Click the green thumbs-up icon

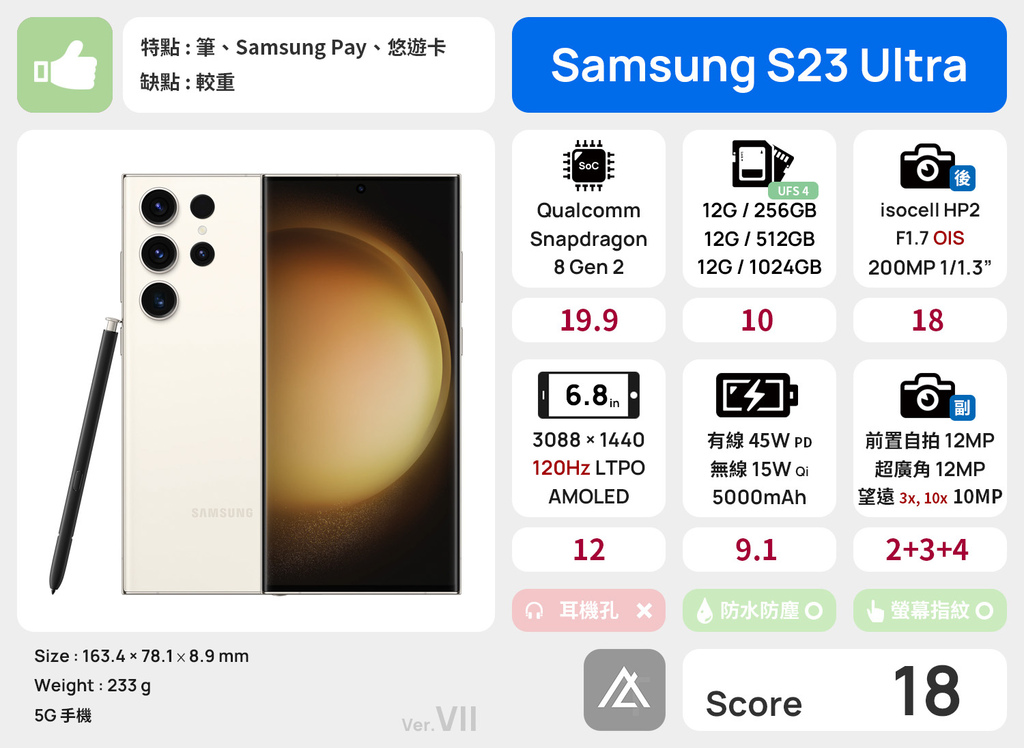65,65
